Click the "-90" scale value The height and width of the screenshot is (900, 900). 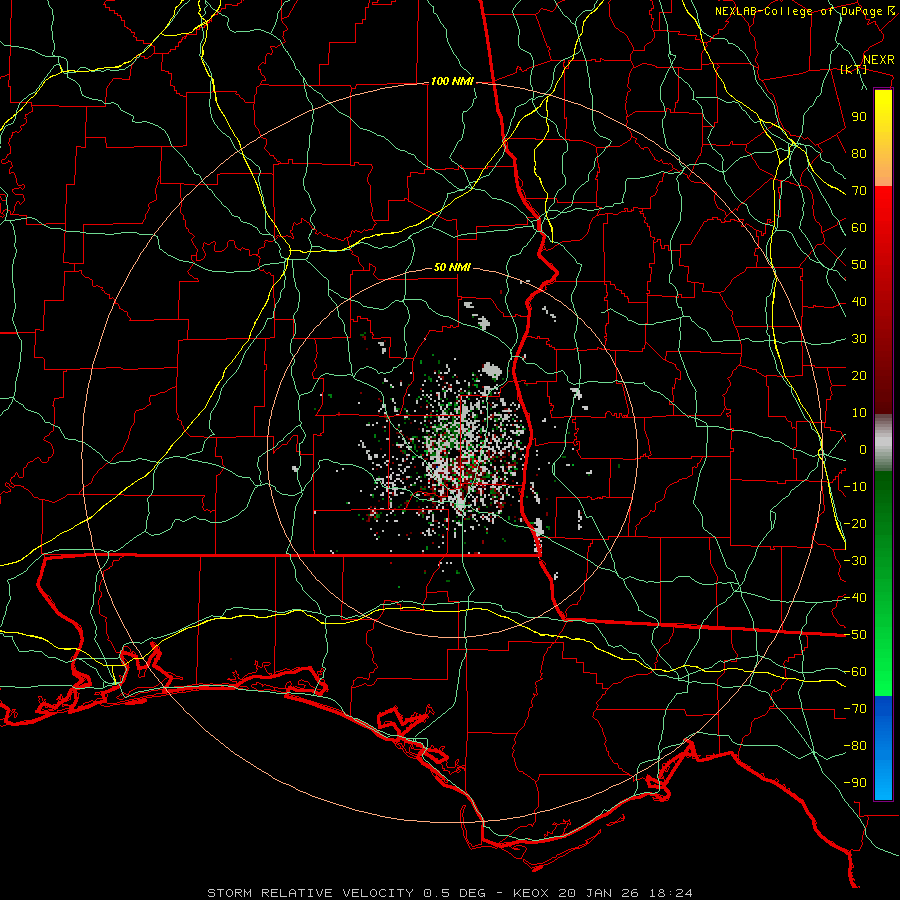pyautogui.click(x=855, y=783)
